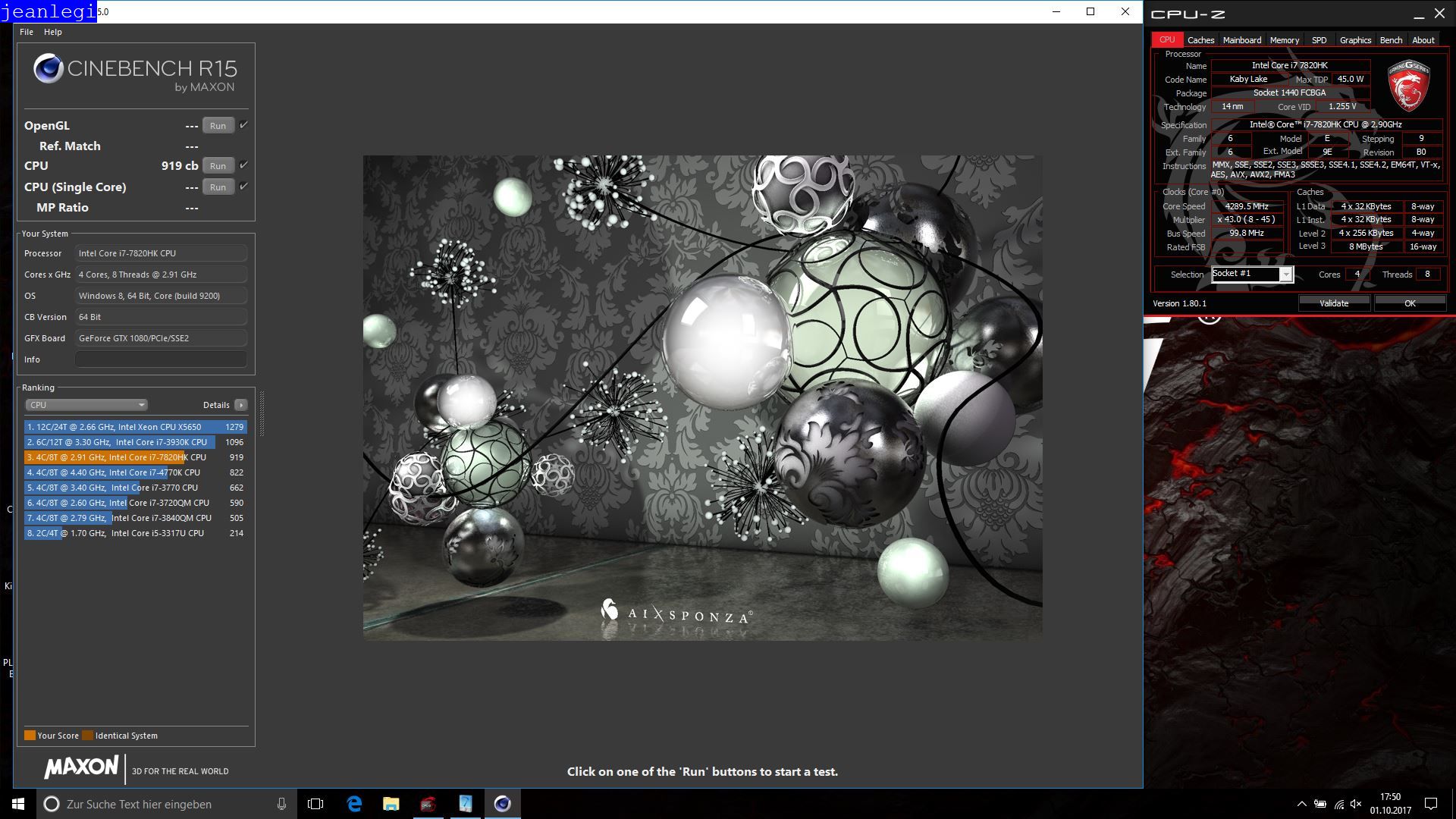The height and width of the screenshot is (819, 1456).
Task: Click the Info input field
Action: click(161, 359)
